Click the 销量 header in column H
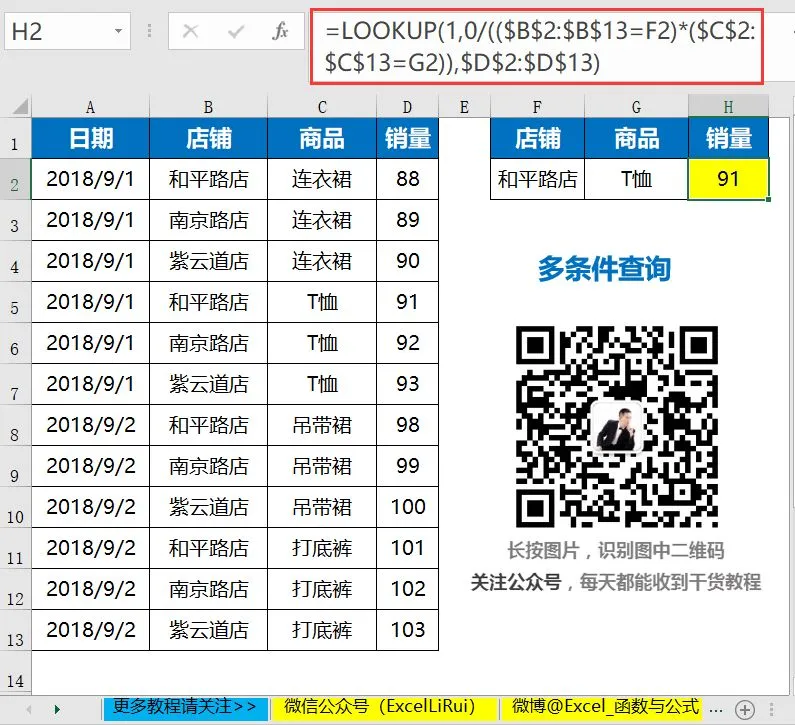The height and width of the screenshot is (725, 795). coord(729,138)
